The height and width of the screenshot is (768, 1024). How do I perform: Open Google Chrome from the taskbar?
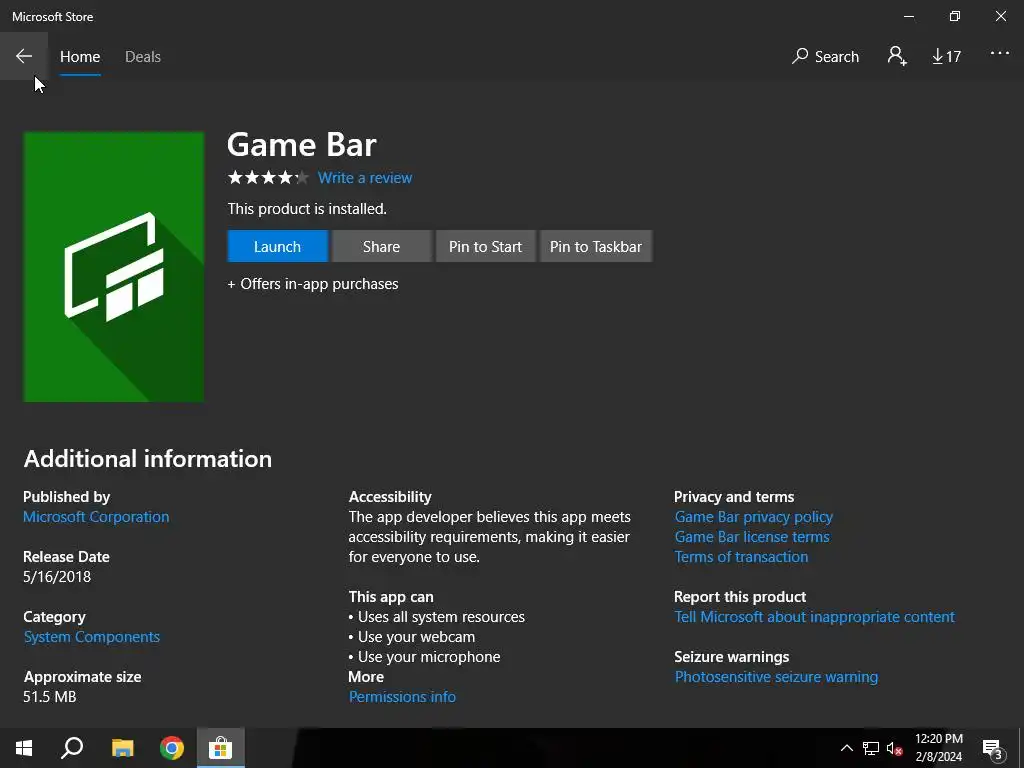point(172,748)
